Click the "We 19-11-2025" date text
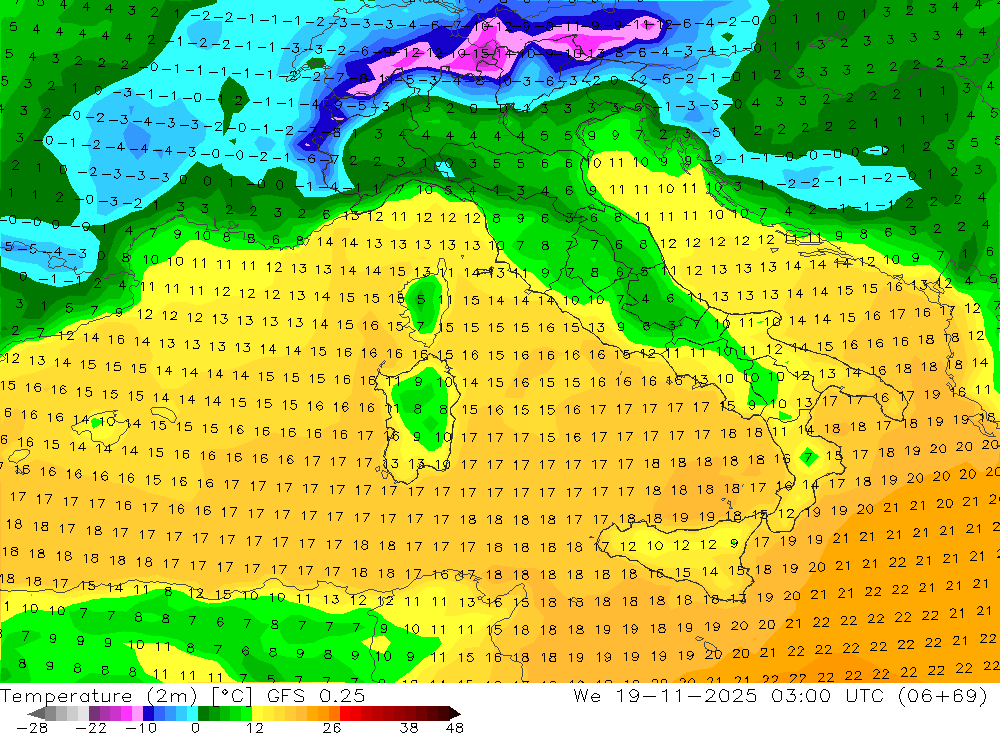1000x733 pixels. 665,695
